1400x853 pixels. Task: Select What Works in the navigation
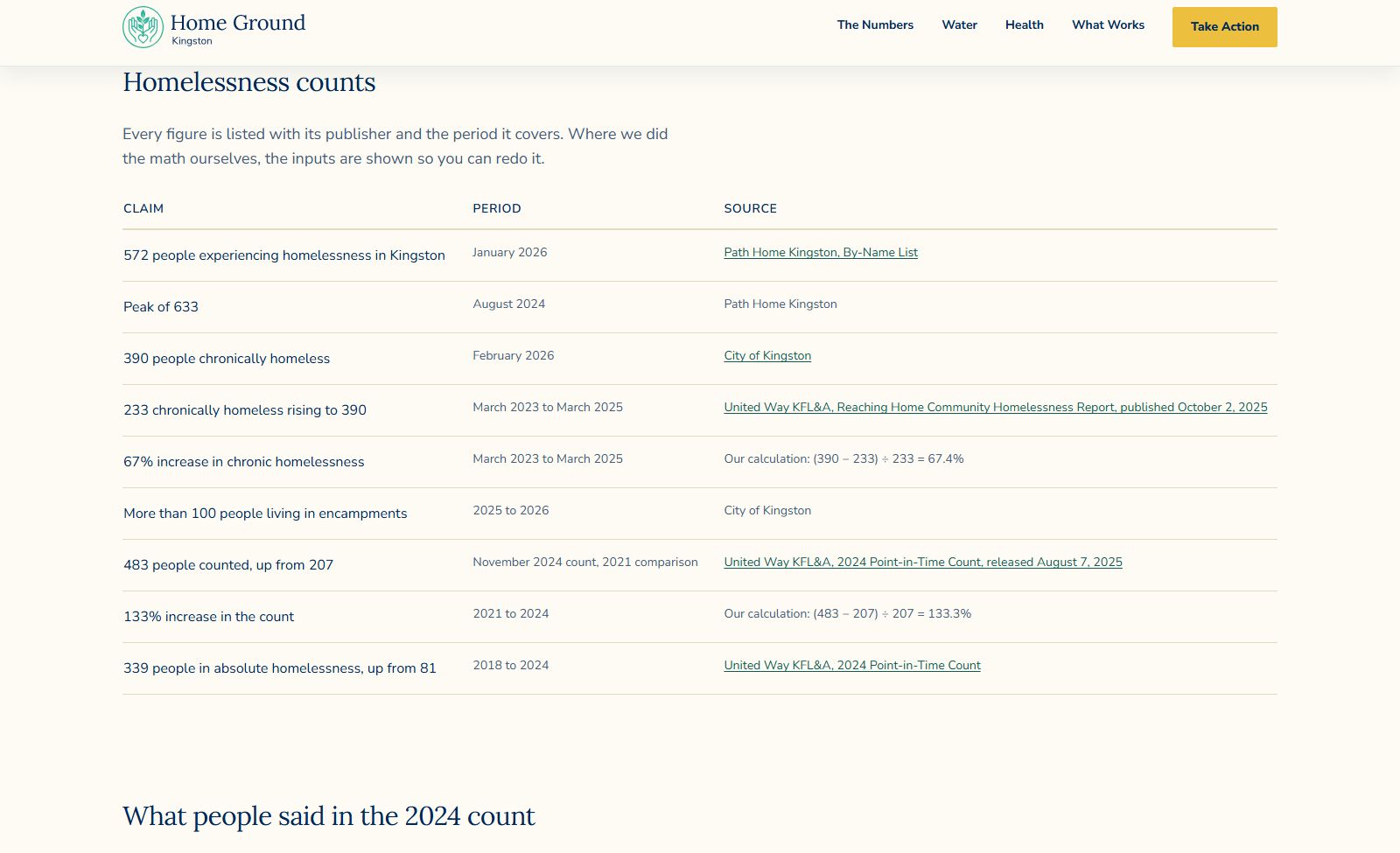click(x=1108, y=25)
